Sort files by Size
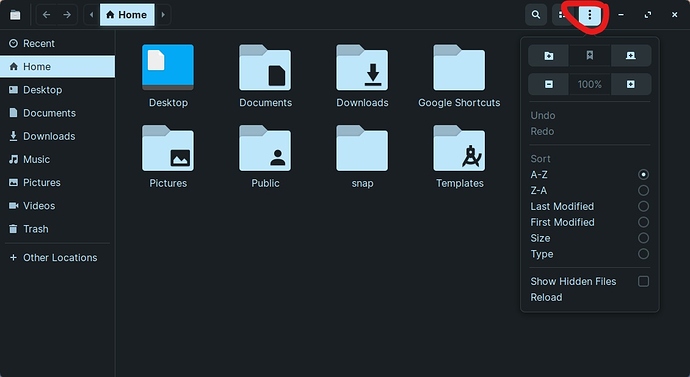690x377 pixels. coord(590,238)
